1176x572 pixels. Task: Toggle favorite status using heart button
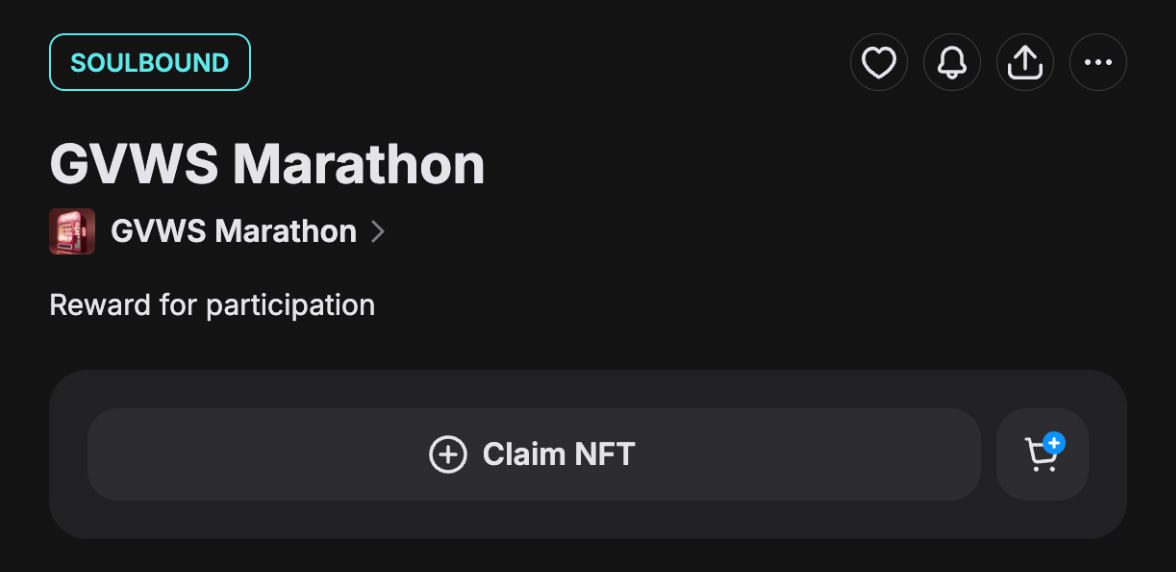tap(878, 62)
